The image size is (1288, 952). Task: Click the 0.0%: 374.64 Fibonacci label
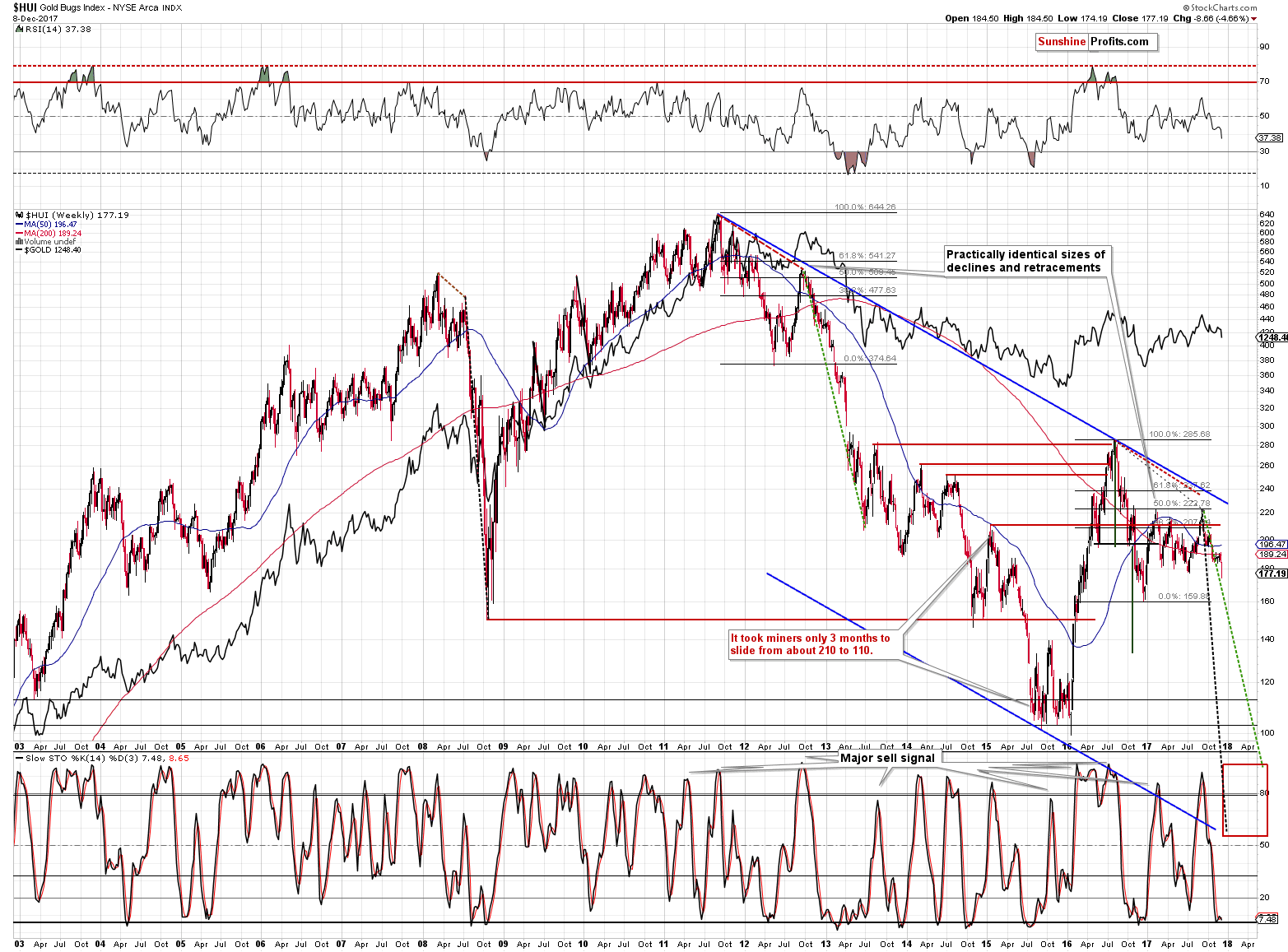click(x=870, y=359)
